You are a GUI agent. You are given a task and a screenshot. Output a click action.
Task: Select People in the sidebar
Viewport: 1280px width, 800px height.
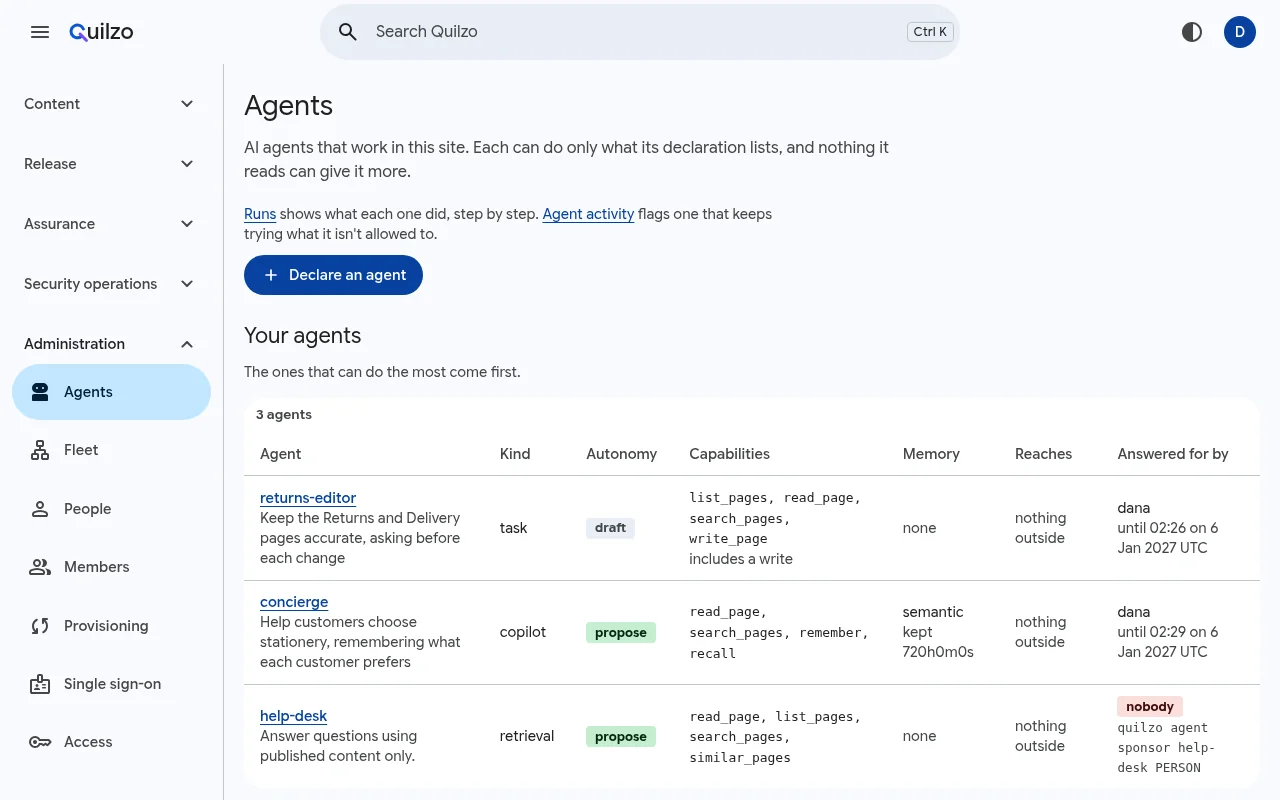pos(111,509)
